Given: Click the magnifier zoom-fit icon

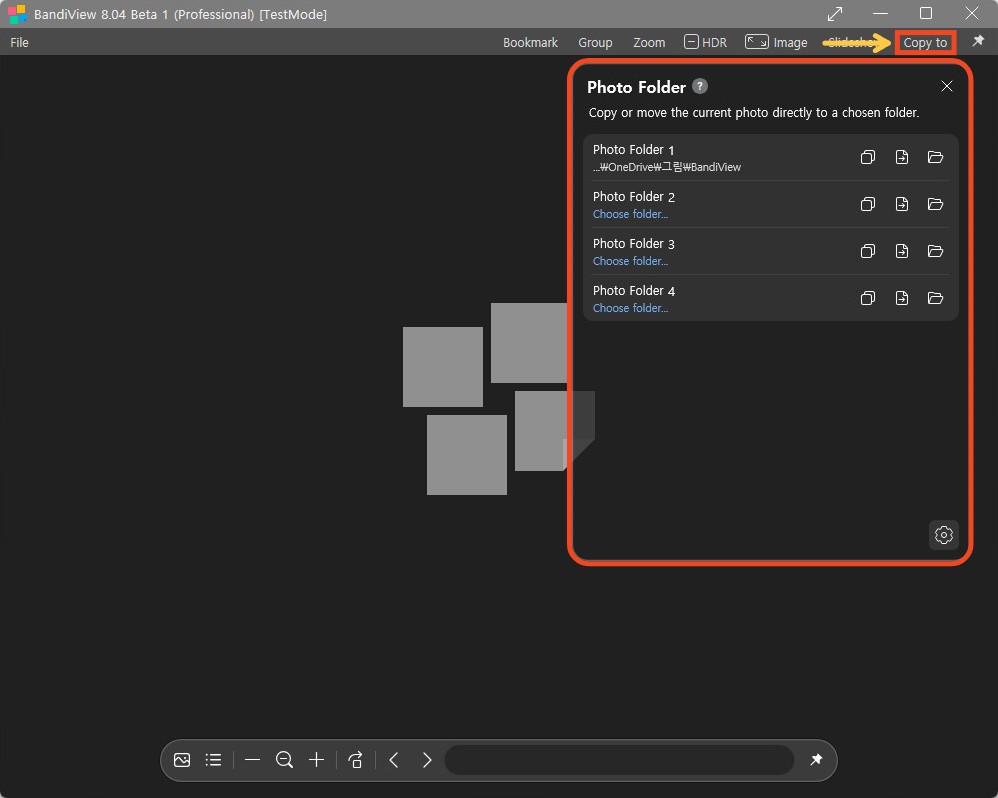Looking at the screenshot, I should [284, 760].
